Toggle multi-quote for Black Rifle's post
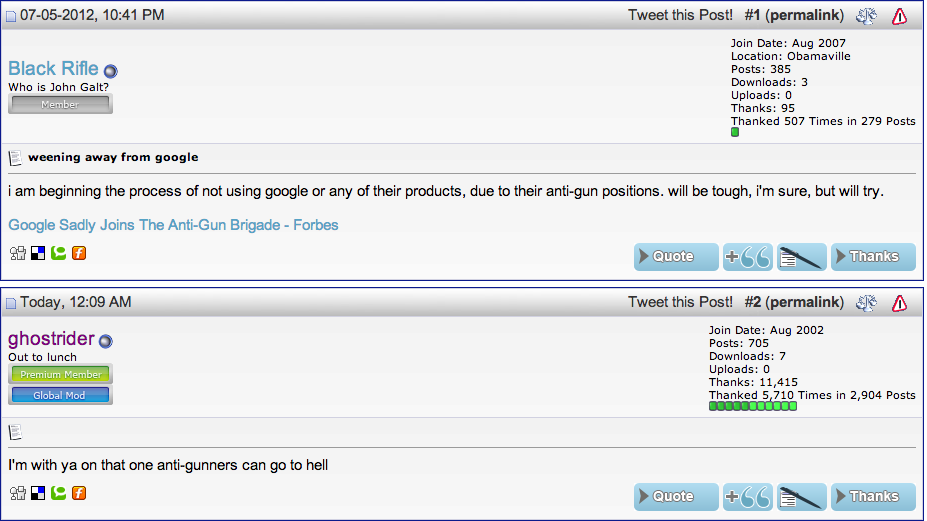 [x=747, y=257]
